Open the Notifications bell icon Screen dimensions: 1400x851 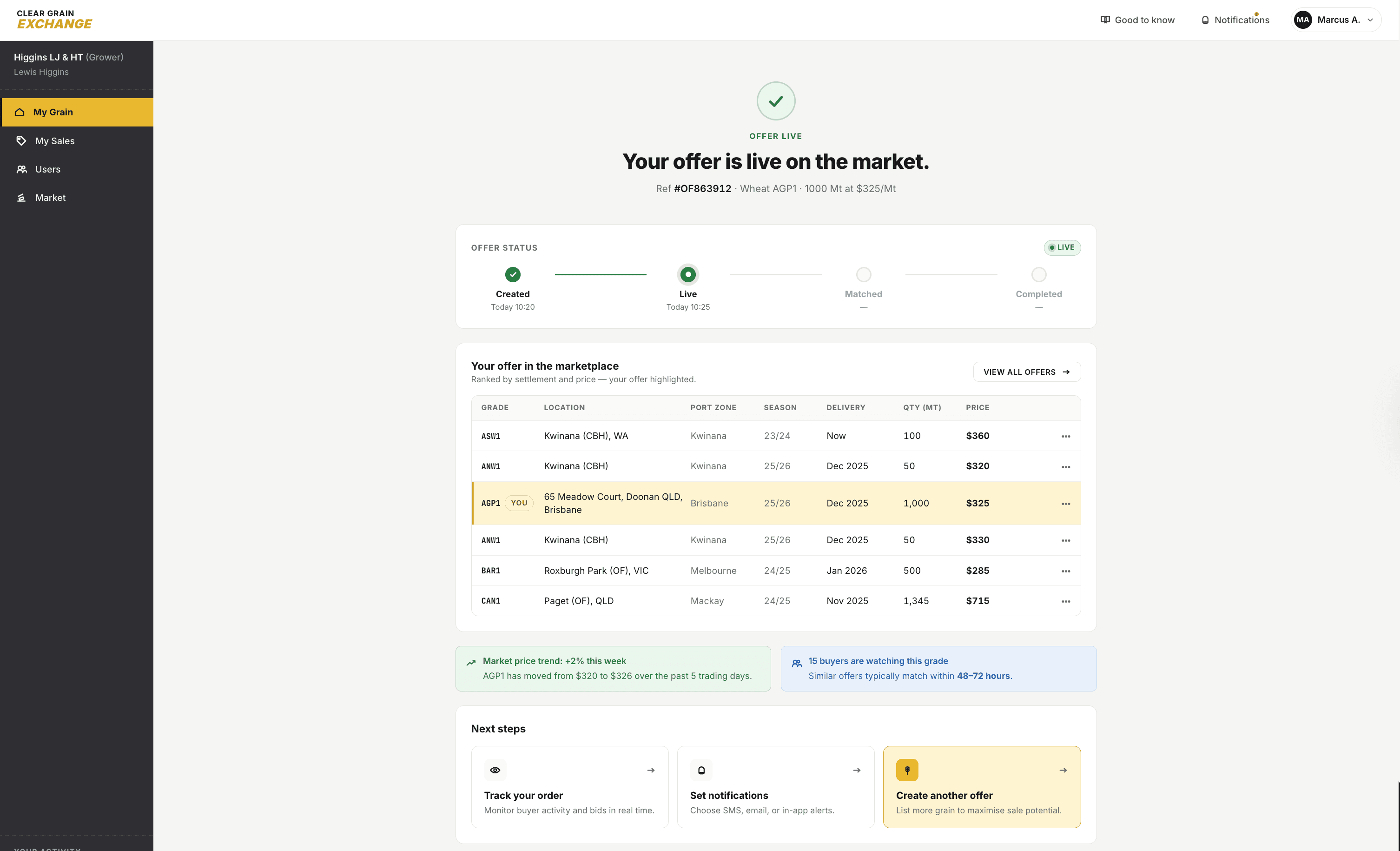tap(1205, 20)
